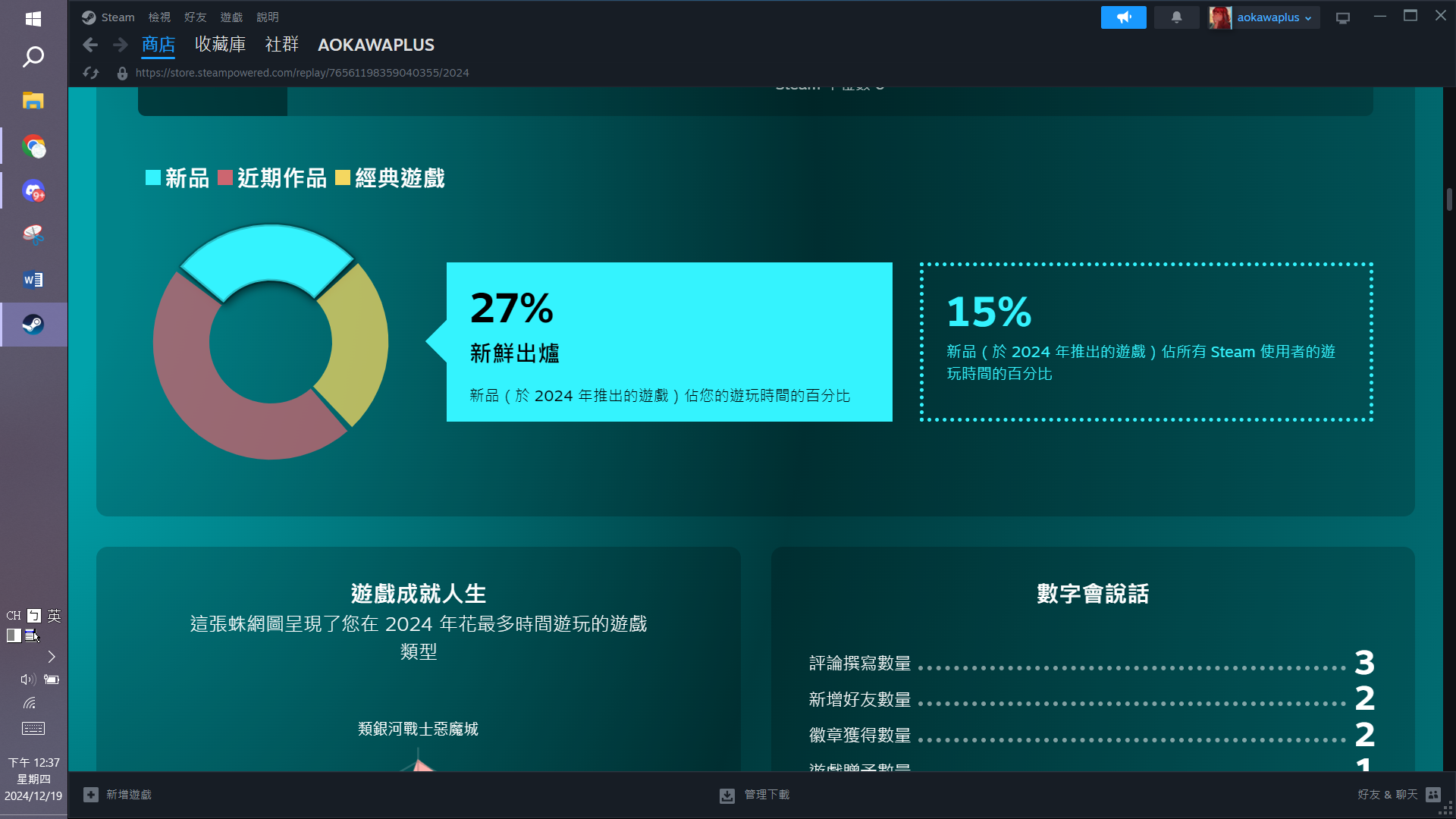This screenshot has width=1456, height=819.
Task: Launch File Explorer from the taskbar
Action: (x=33, y=101)
